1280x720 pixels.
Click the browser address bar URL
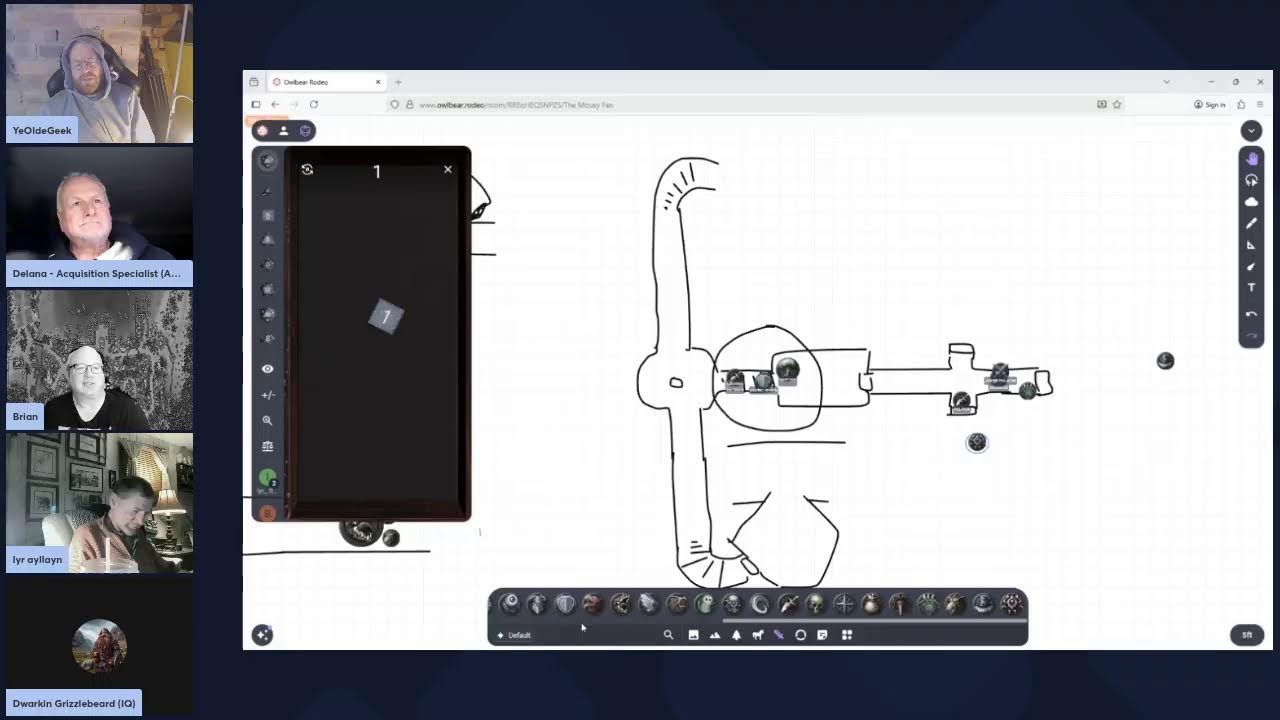click(516, 104)
